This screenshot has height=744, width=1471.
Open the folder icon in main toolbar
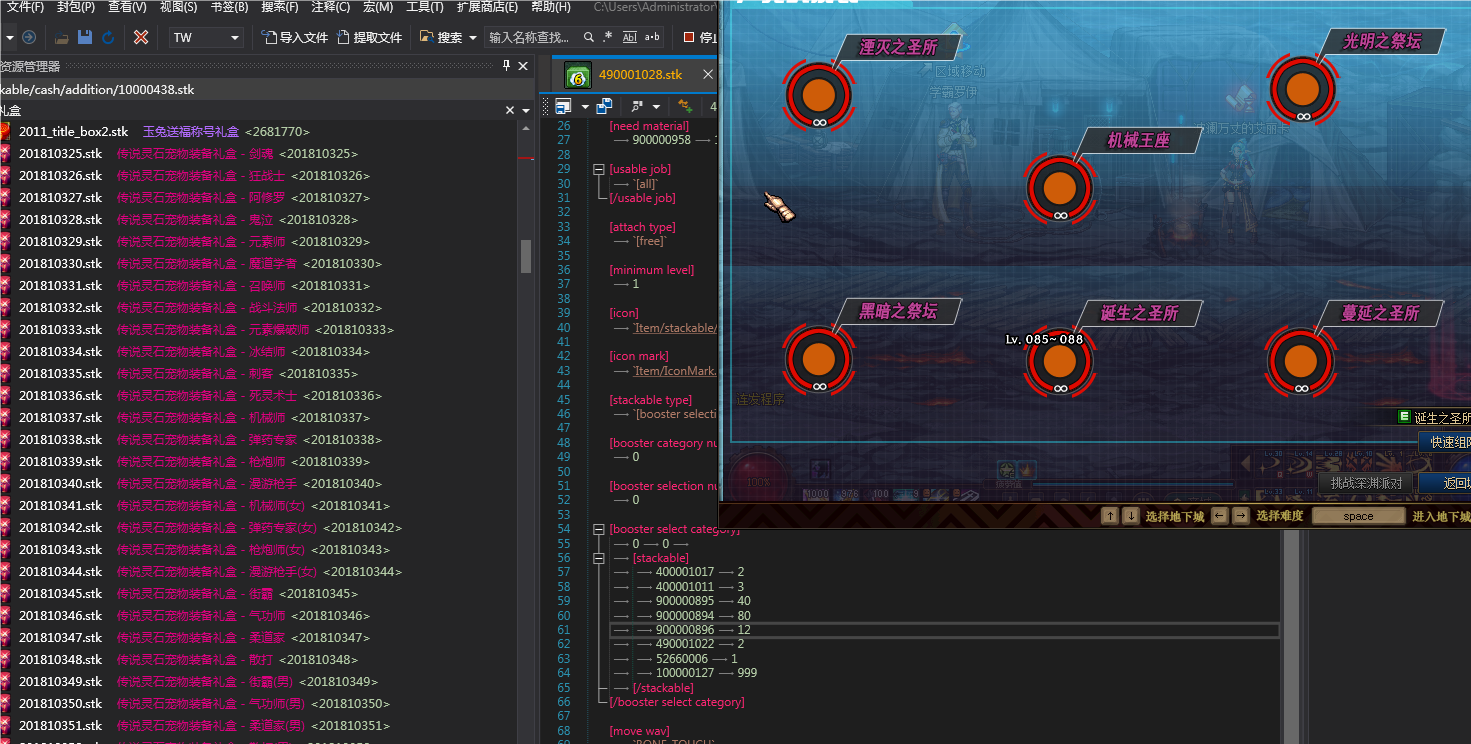[62, 37]
